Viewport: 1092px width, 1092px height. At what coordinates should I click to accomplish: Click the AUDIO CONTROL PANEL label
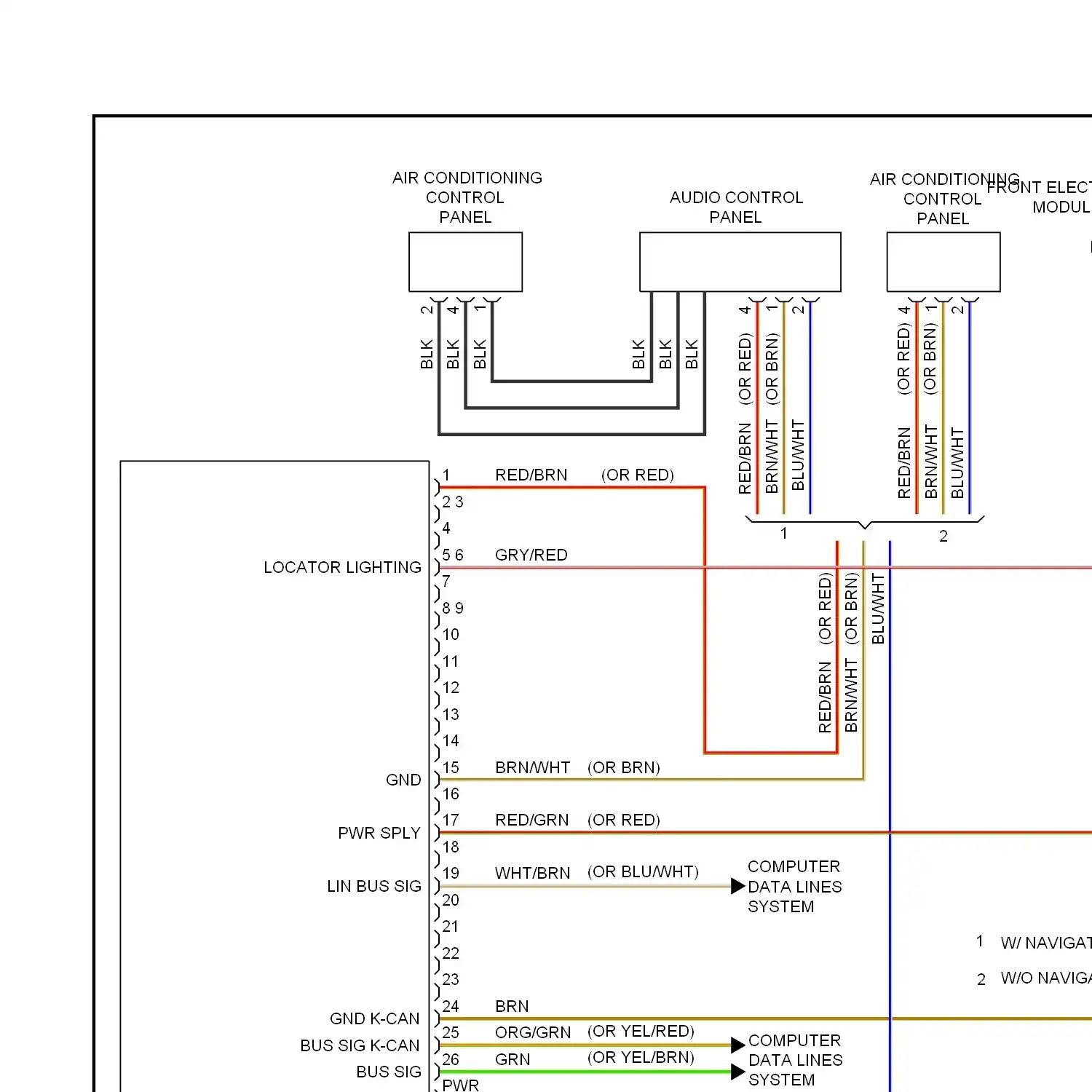click(x=736, y=207)
